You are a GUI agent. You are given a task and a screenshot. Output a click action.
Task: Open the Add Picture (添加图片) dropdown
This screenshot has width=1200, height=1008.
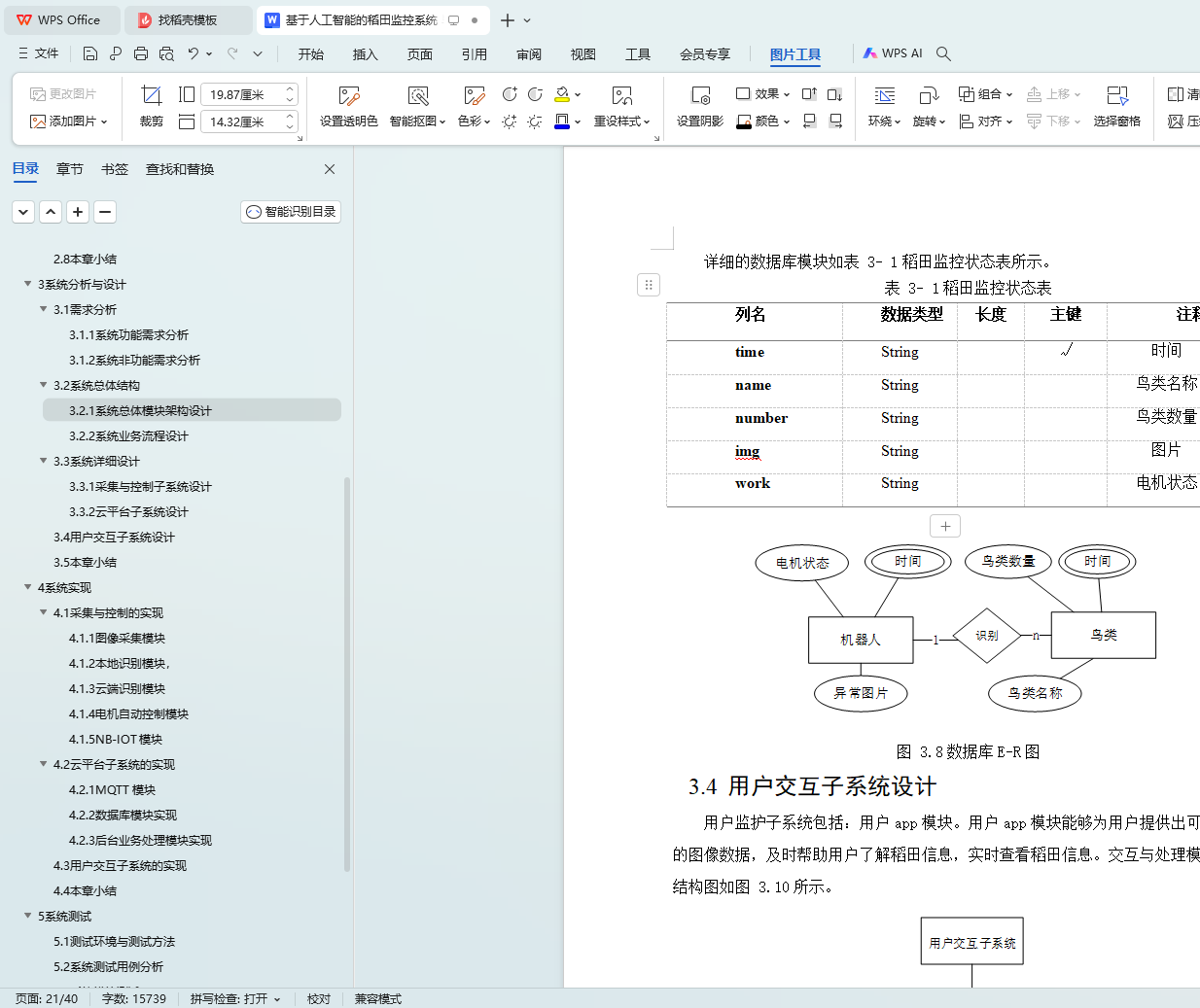pos(69,122)
